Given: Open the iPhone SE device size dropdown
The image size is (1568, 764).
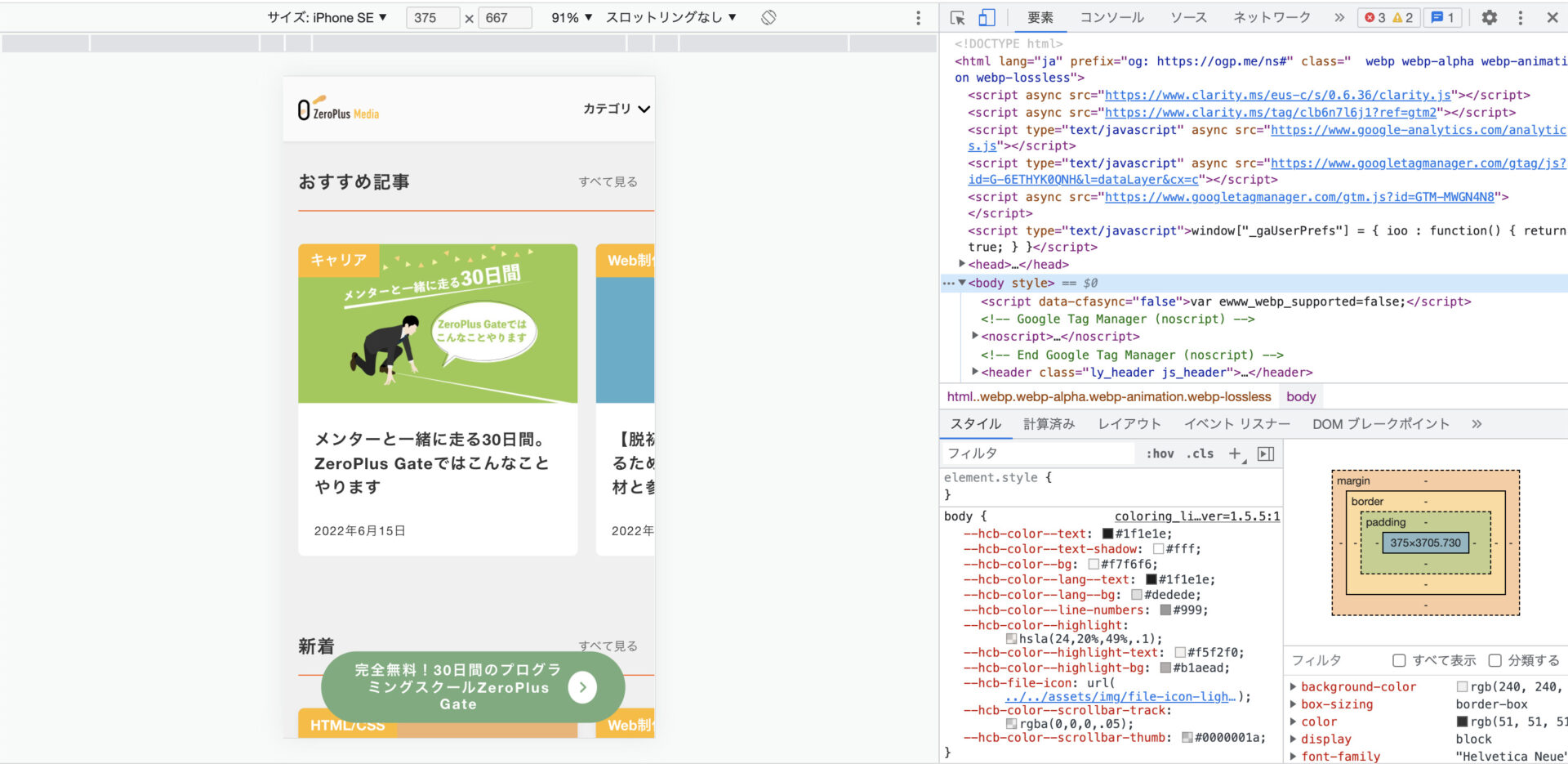Looking at the screenshot, I should (327, 17).
